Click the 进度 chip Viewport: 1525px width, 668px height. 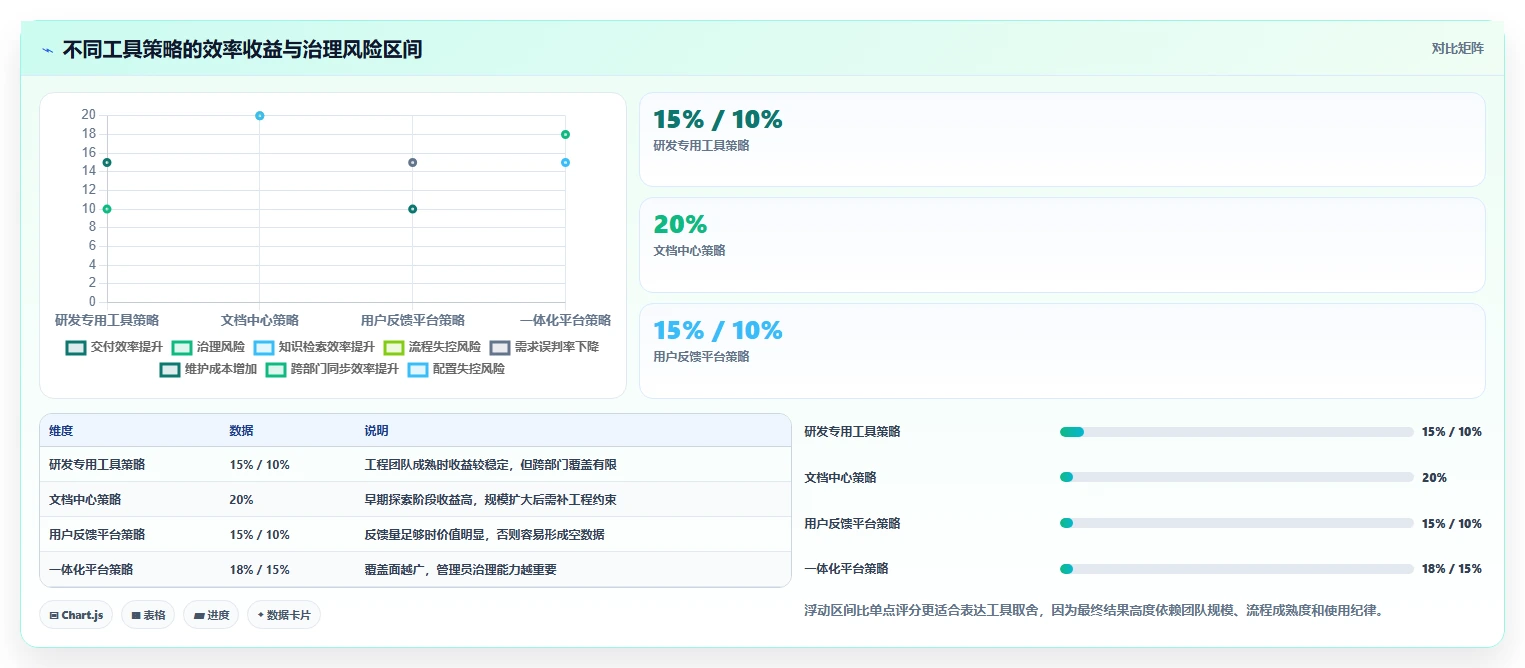[x=211, y=615]
